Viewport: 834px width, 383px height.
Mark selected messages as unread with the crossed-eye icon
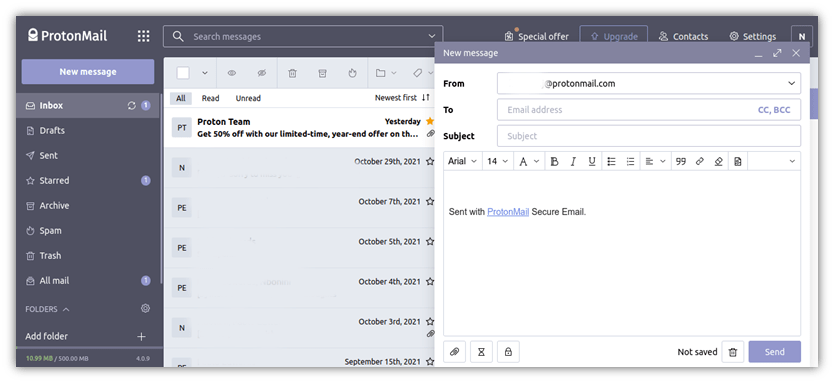[262, 73]
